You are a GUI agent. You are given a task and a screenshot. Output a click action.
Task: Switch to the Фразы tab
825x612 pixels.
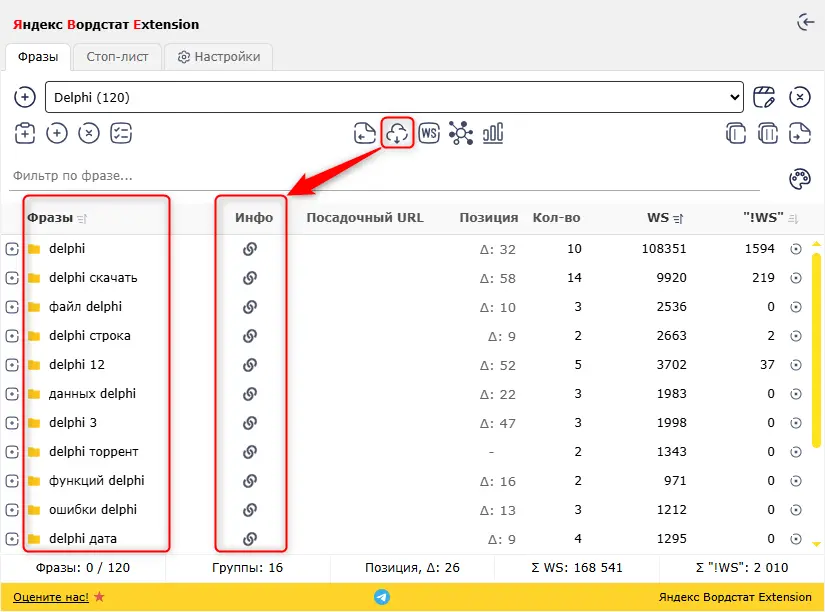(x=38, y=57)
